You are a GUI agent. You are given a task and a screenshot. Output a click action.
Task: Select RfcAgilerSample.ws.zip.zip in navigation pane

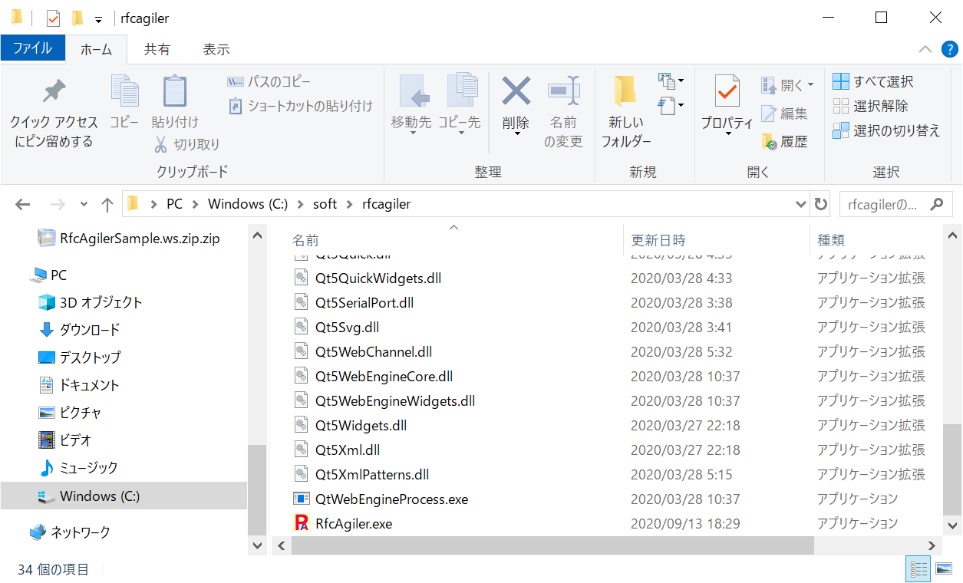click(x=129, y=238)
